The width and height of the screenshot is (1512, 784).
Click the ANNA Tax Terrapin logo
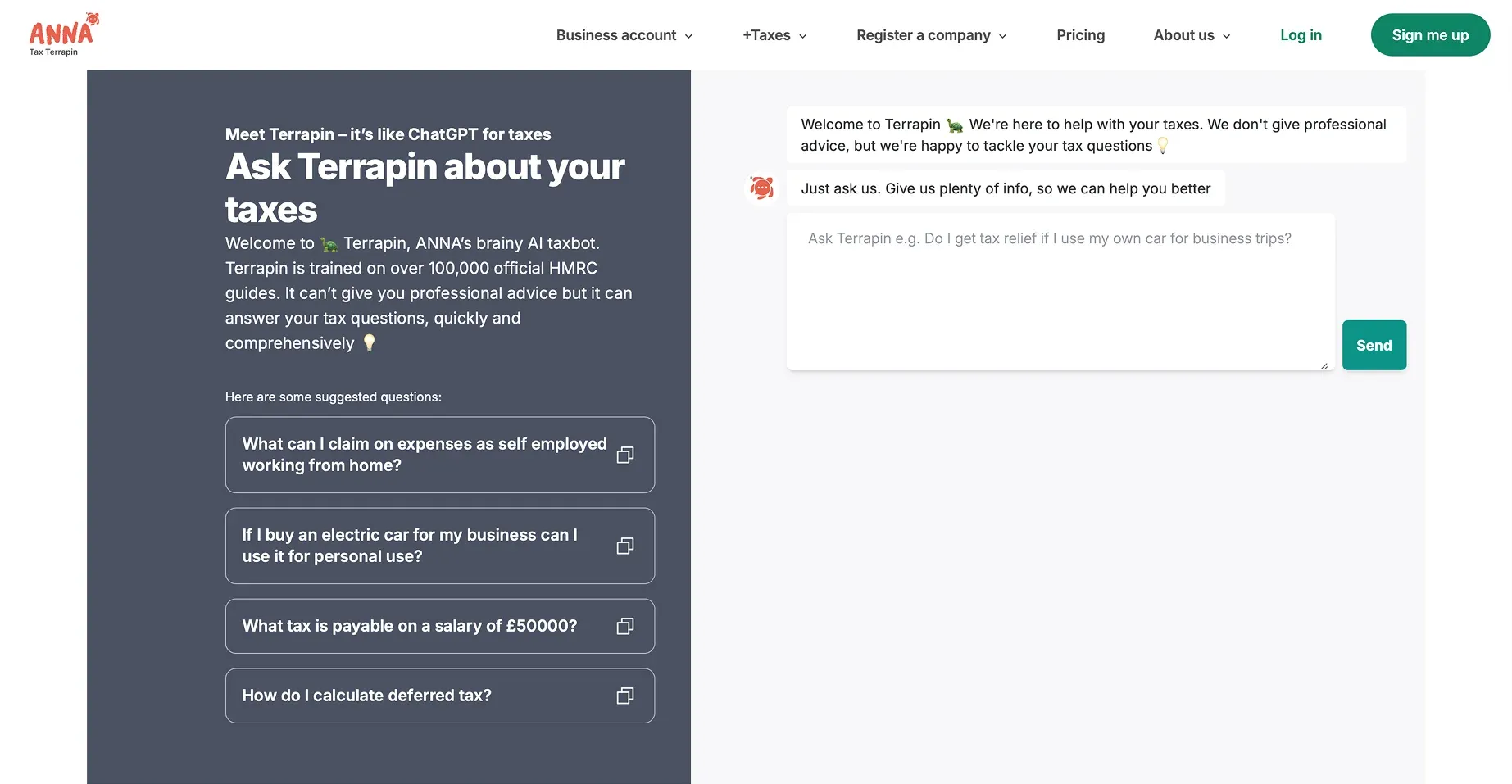64,34
